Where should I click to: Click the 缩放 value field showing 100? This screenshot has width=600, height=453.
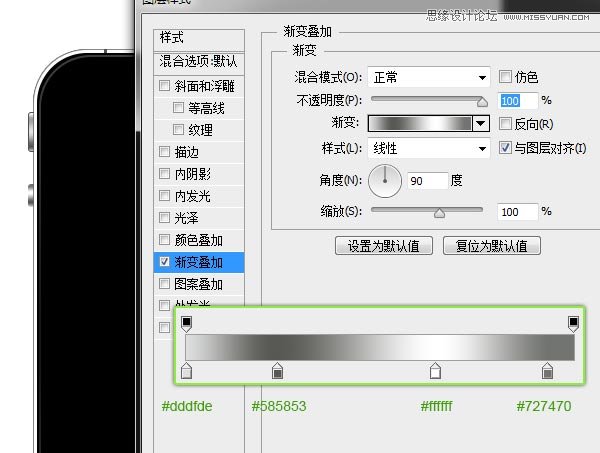click(518, 212)
